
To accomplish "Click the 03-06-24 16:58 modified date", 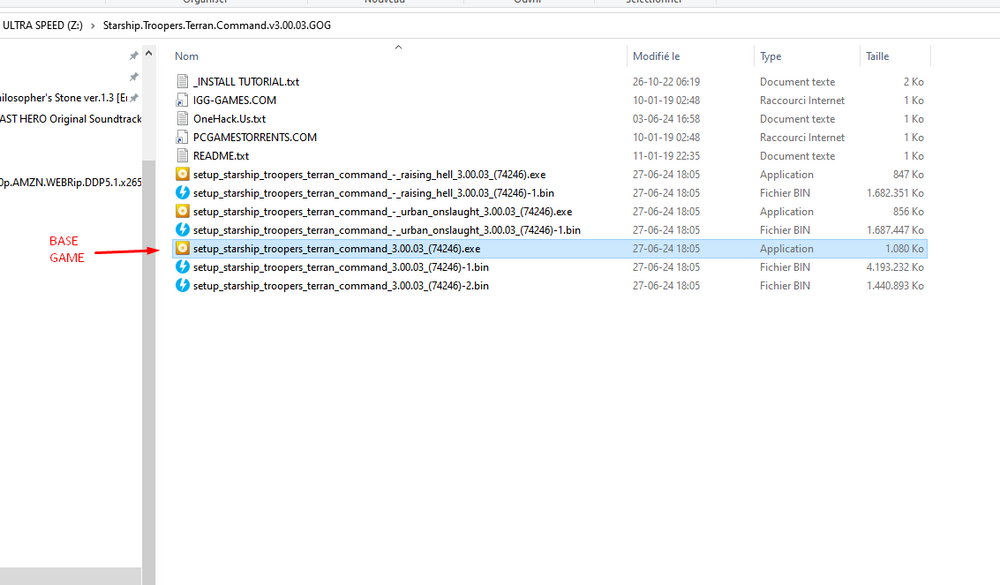I will coord(666,119).
